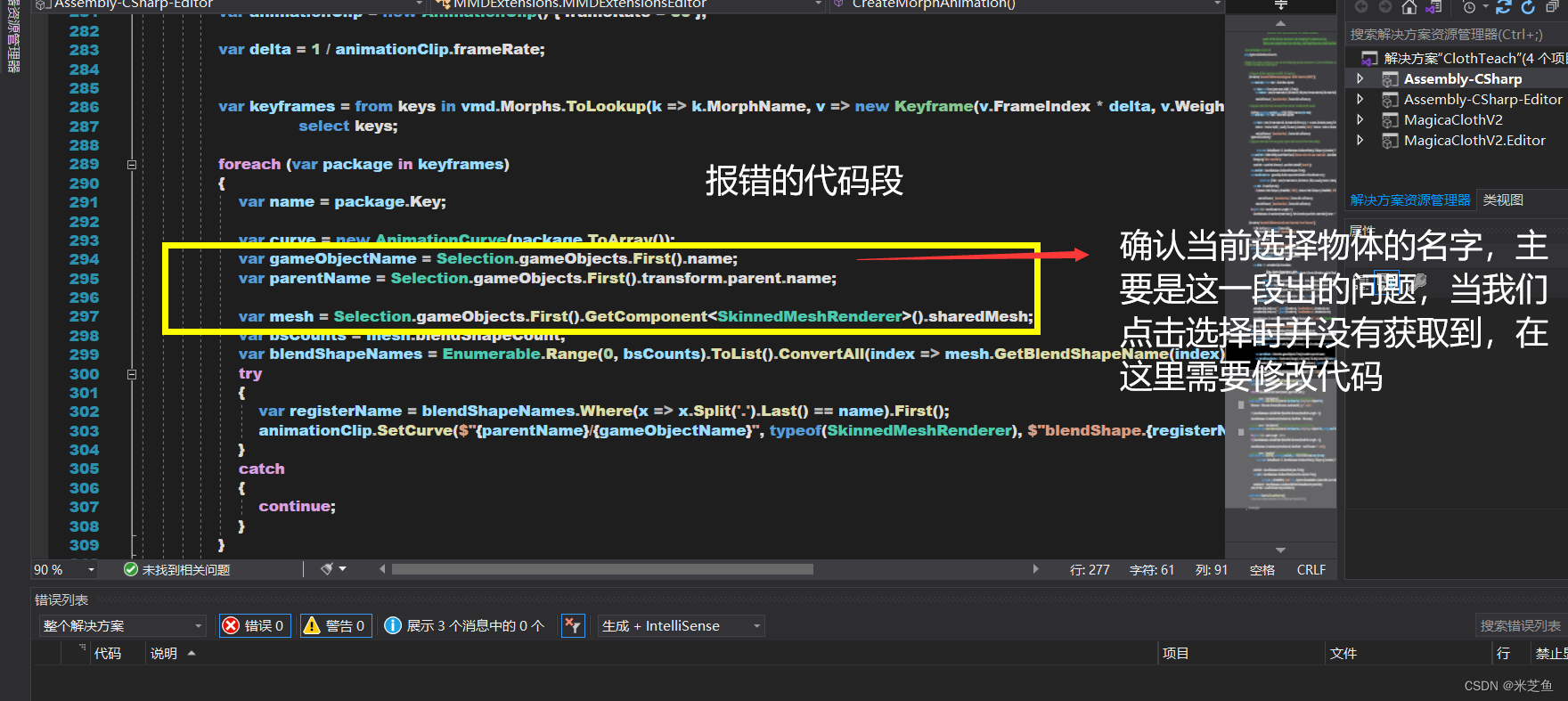Collapse all items in Solution Explorer
This screenshot has width=1568, height=701.
pyautogui.click(x=1554, y=7)
